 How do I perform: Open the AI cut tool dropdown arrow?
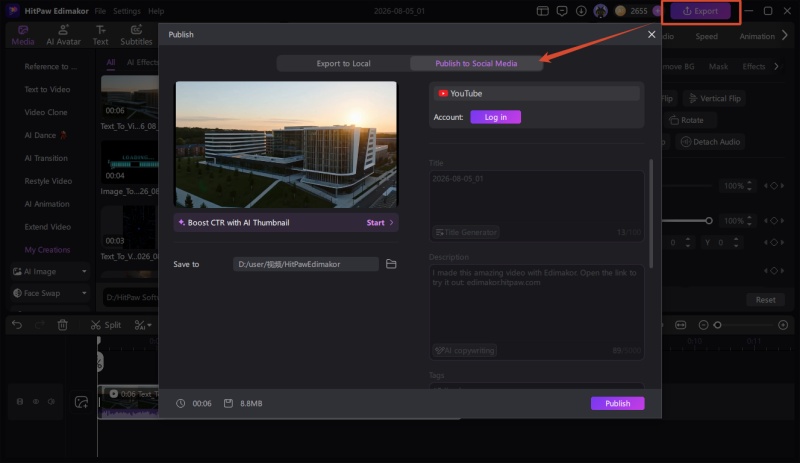tap(149, 325)
